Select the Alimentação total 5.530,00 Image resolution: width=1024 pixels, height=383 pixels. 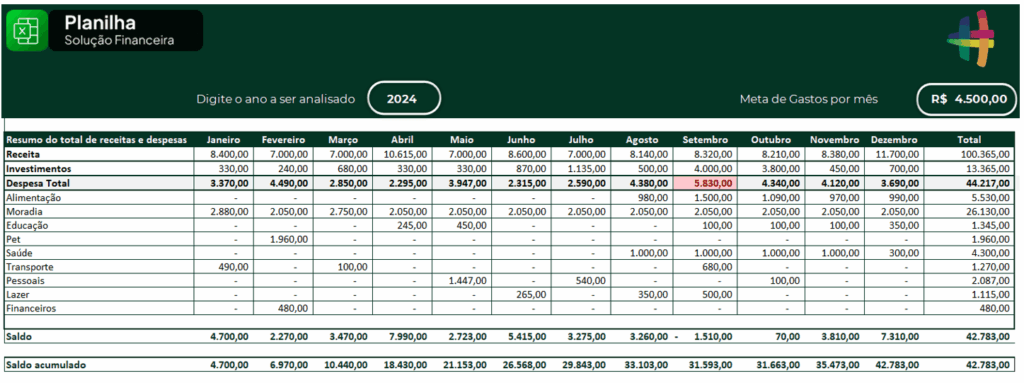click(x=970, y=197)
